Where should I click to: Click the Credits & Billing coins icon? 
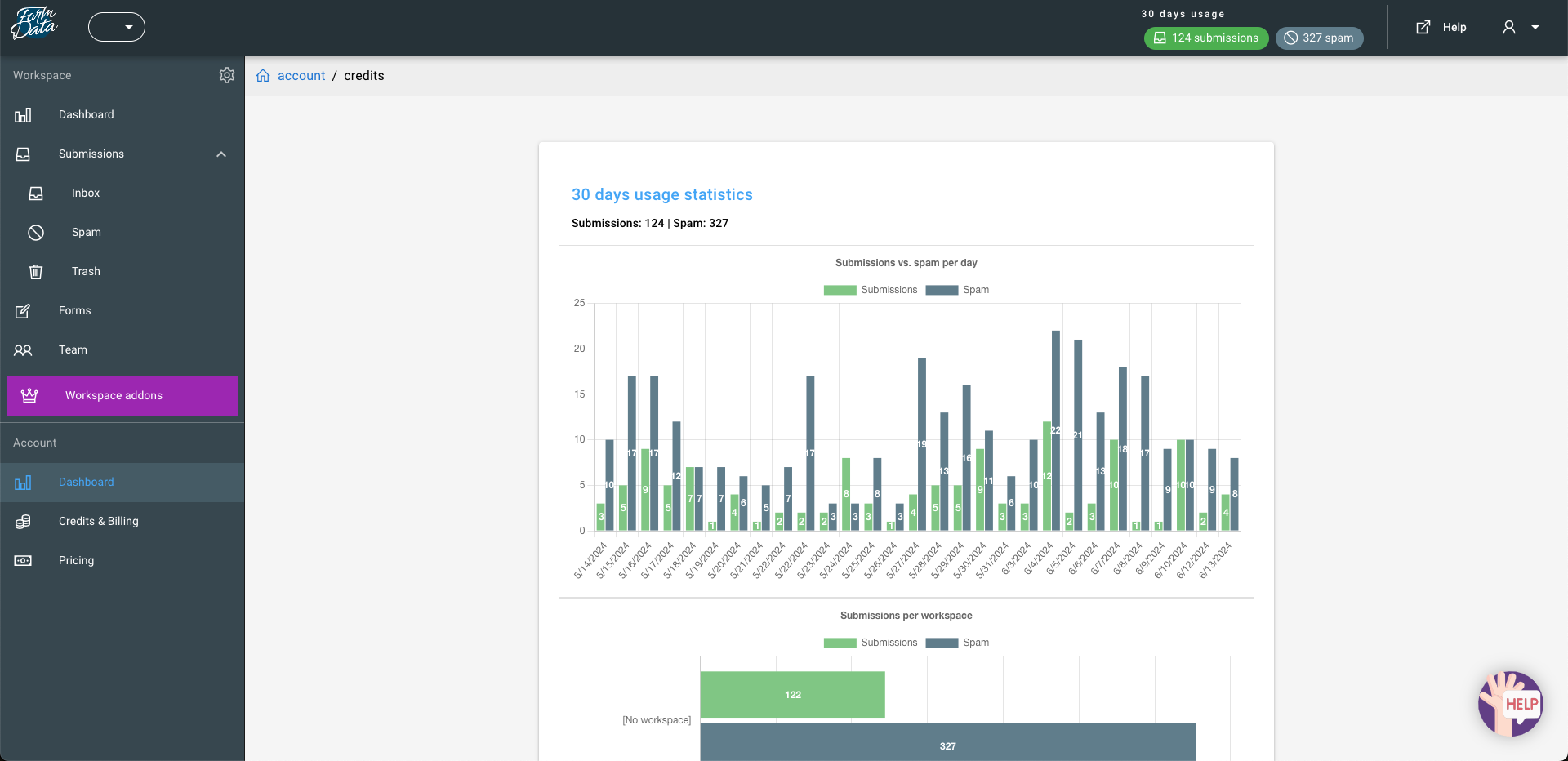23,522
